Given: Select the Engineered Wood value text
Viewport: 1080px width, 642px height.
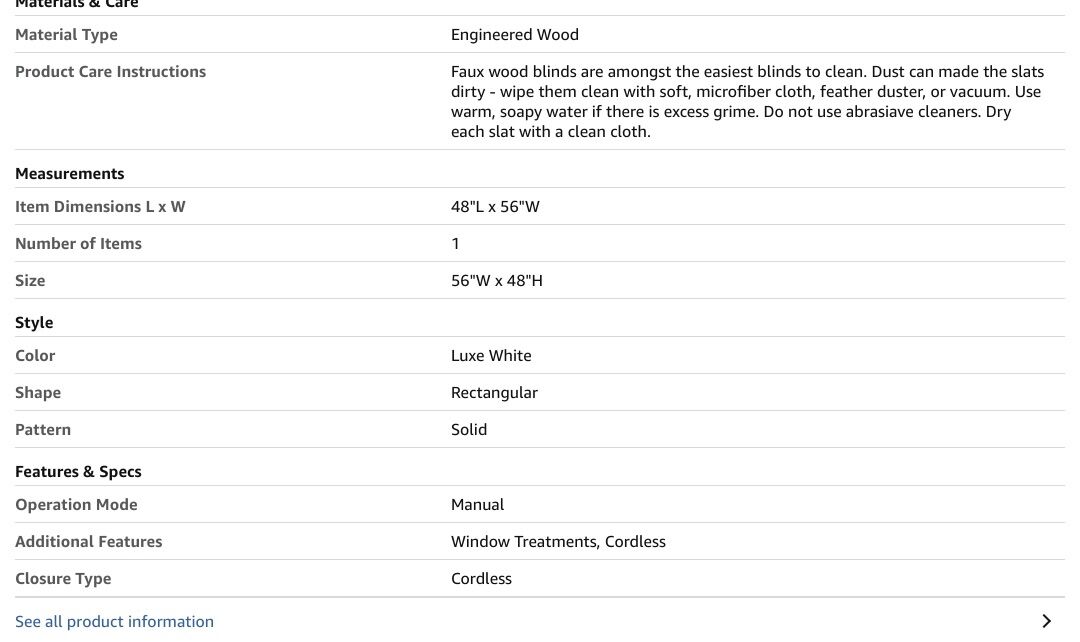Looking at the screenshot, I should 514,34.
